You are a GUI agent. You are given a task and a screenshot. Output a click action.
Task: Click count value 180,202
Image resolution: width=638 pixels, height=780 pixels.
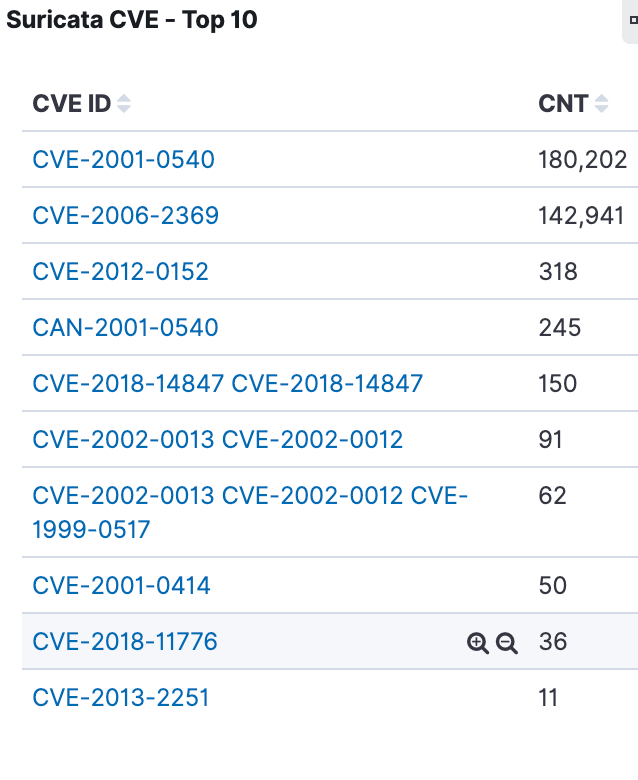tap(583, 159)
